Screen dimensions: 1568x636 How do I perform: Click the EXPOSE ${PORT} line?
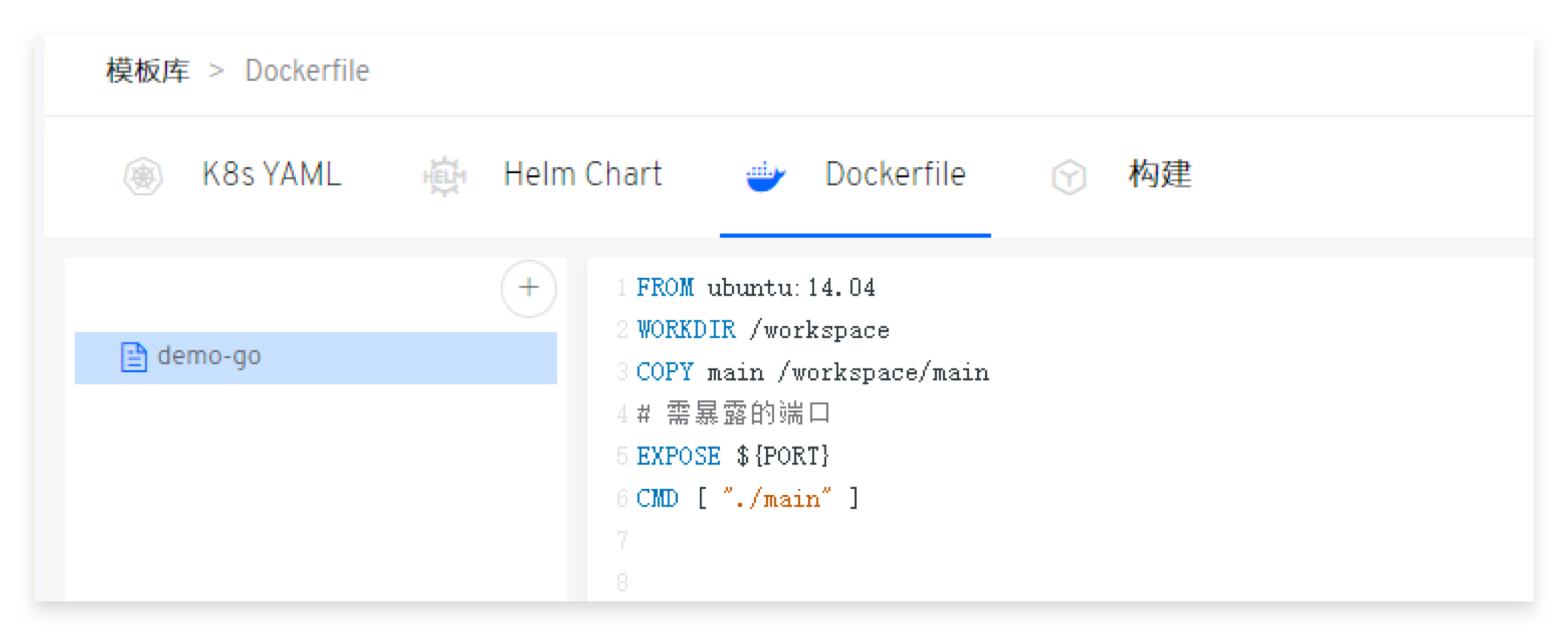(x=732, y=456)
